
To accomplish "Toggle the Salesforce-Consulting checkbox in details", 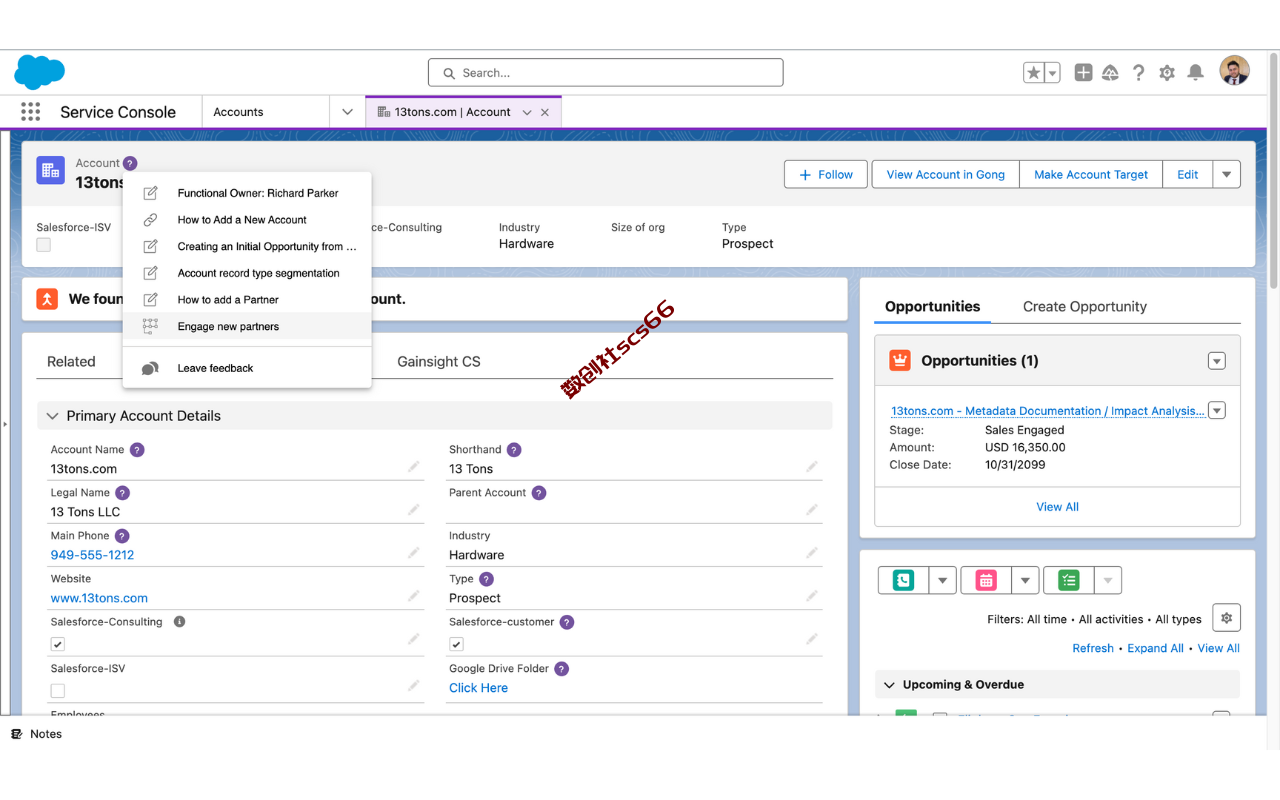I will 58,645.
